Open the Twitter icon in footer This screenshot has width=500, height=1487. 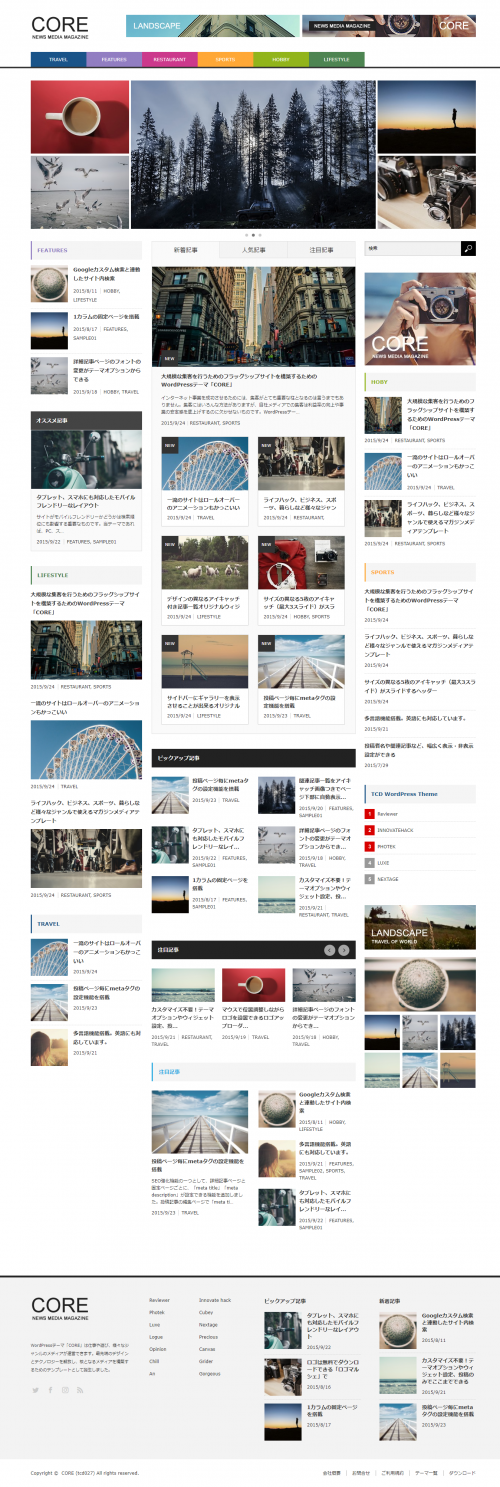click(x=36, y=1390)
